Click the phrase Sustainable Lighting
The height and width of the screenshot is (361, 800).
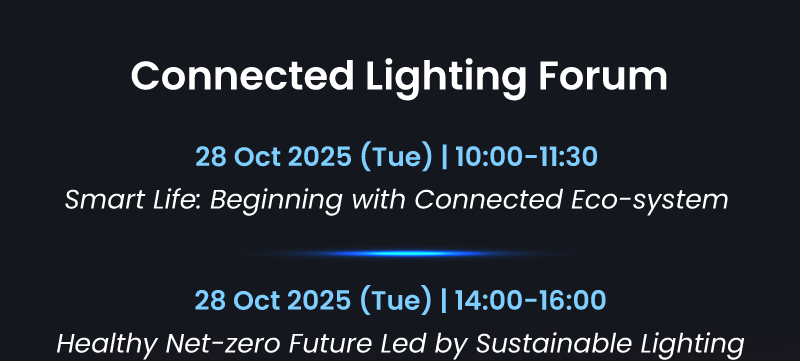pyautogui.click(x=610, y=345)
